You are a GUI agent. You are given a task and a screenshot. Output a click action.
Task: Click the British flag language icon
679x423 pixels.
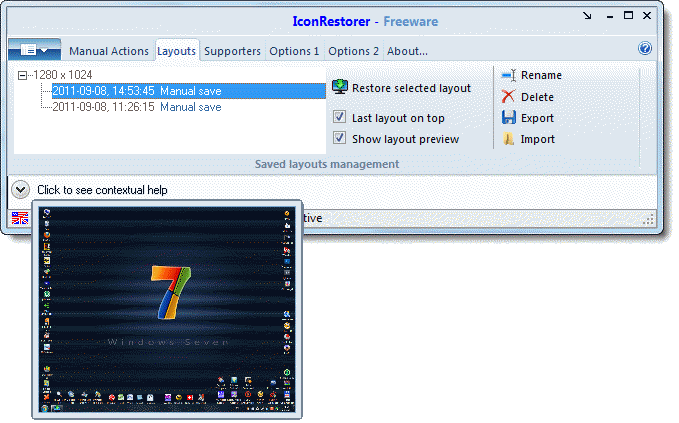(x=20, y=218)
